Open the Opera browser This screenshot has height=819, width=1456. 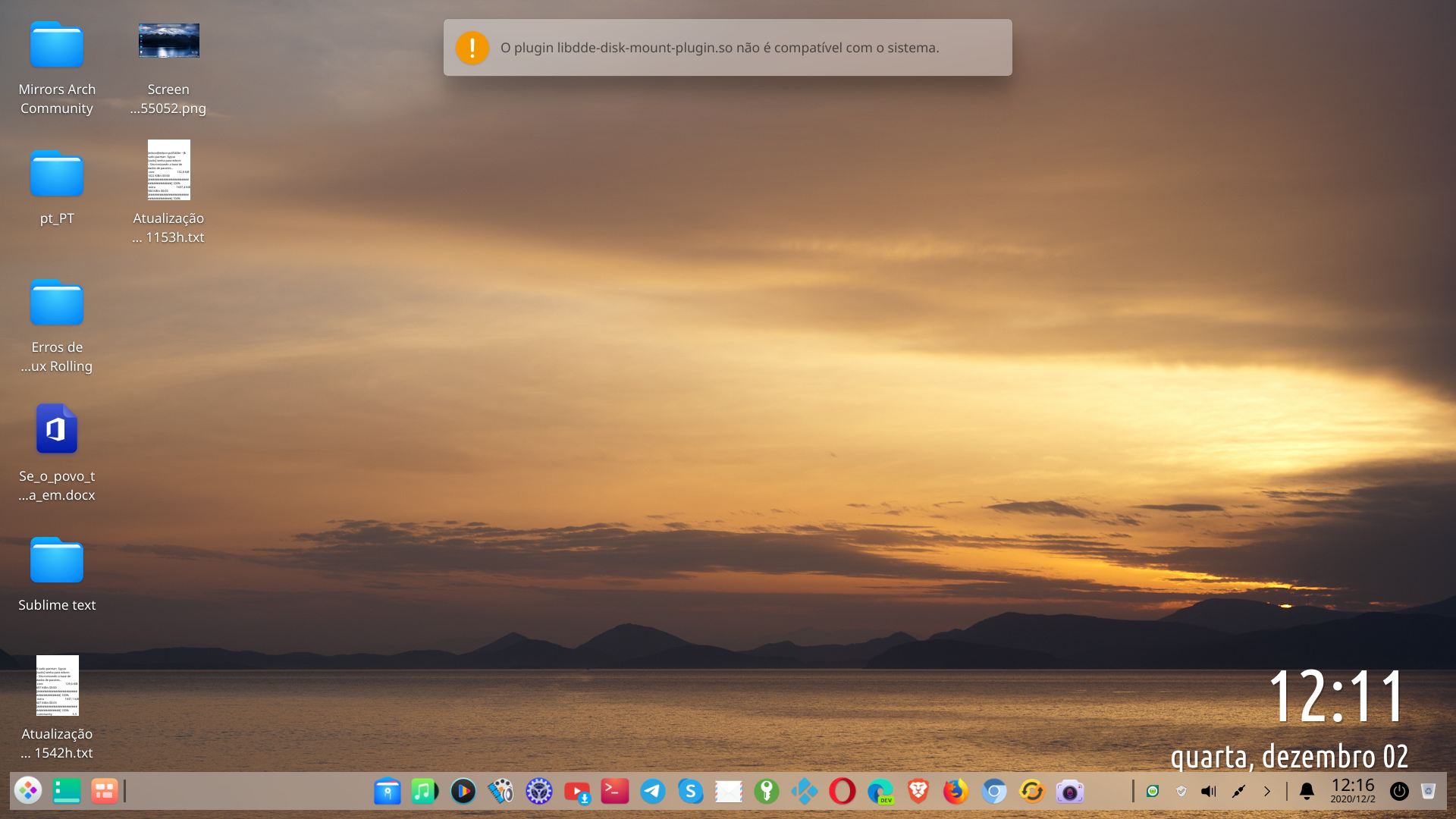842,791
